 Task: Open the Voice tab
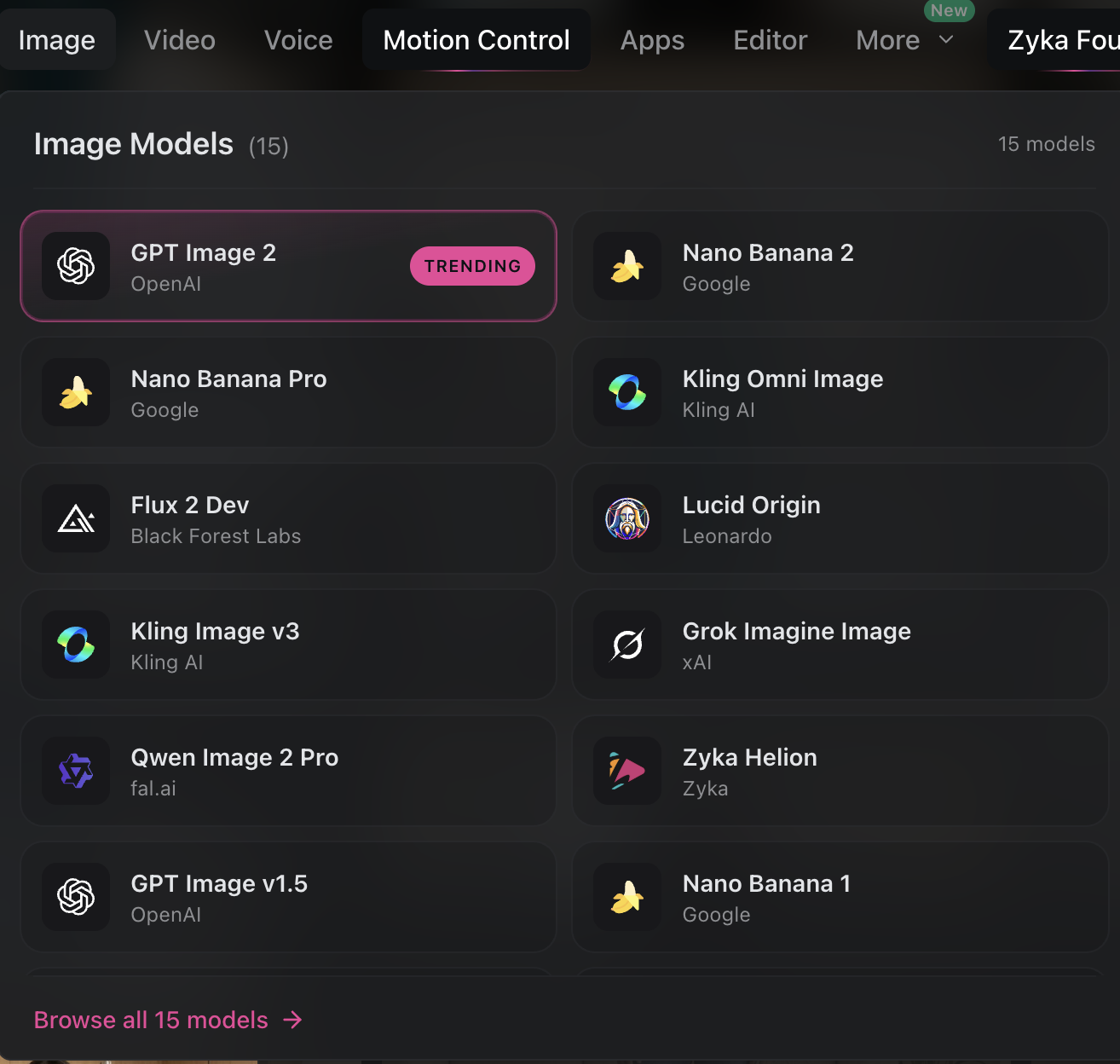click(298, 40)
